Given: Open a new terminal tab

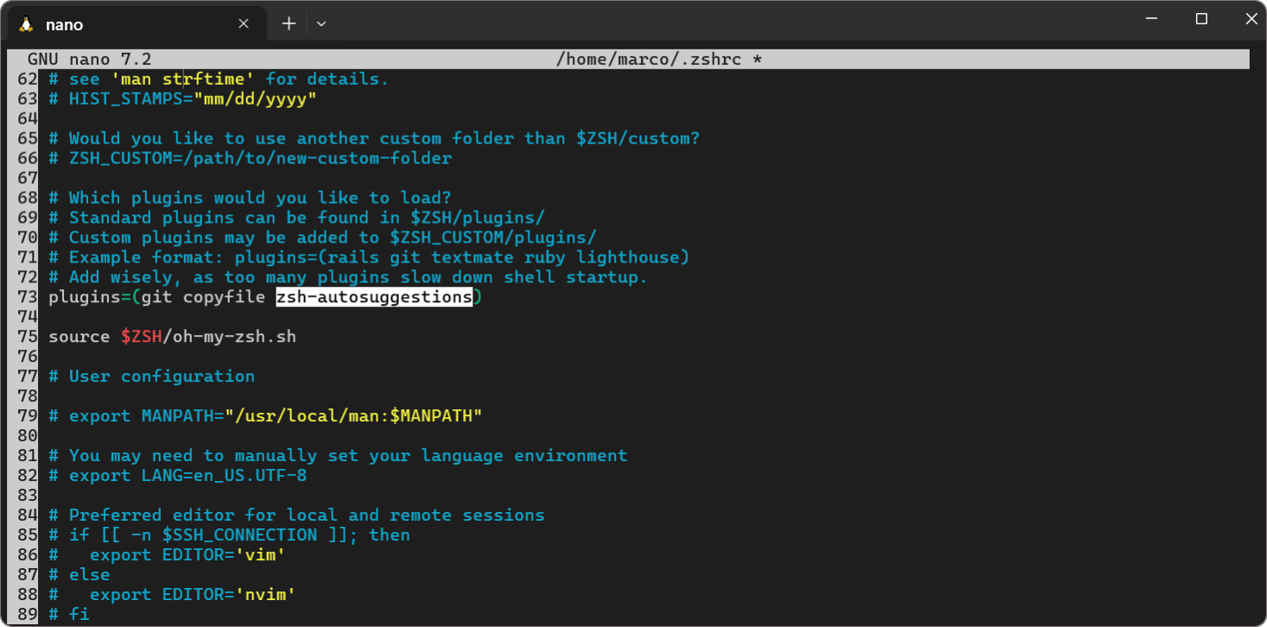Looking at the screenshot, I should point(288,24).
